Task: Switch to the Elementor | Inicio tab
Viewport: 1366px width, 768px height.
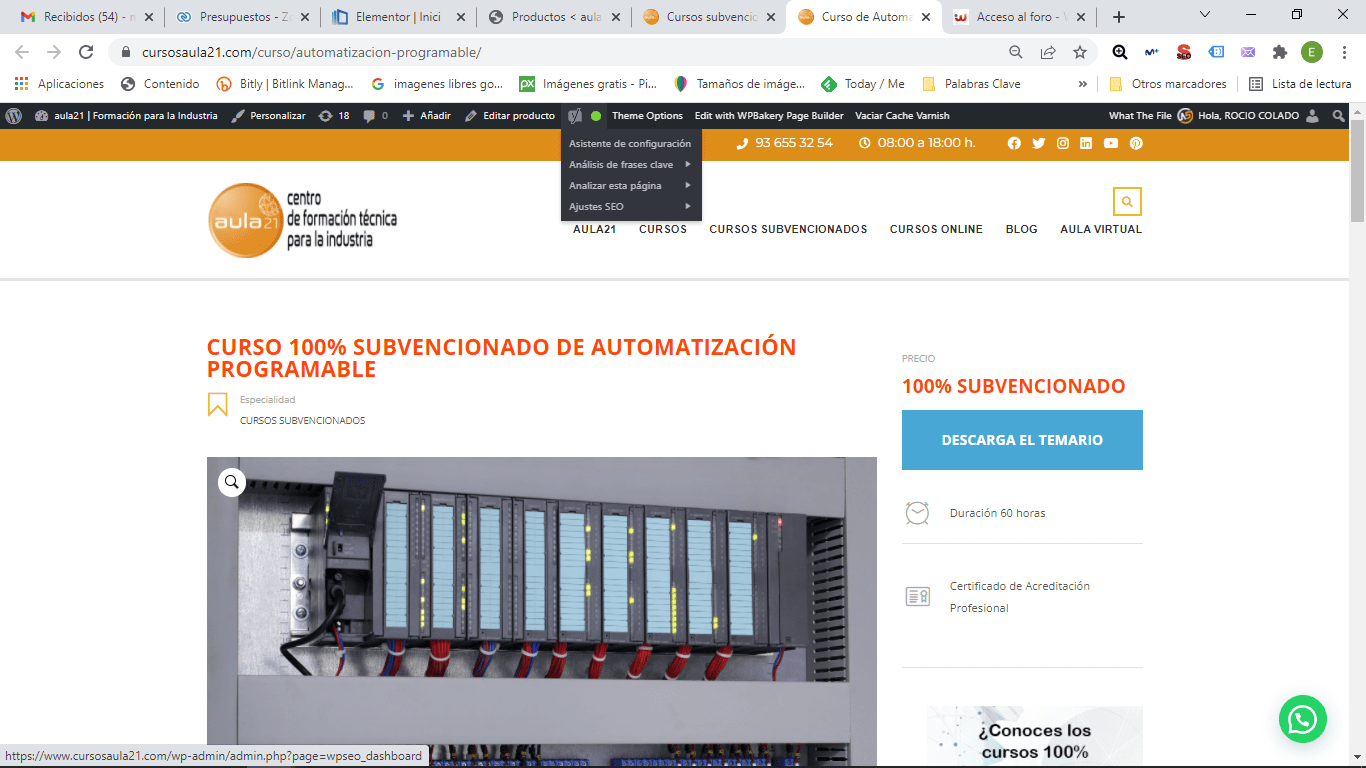Action: click(397, 17)
